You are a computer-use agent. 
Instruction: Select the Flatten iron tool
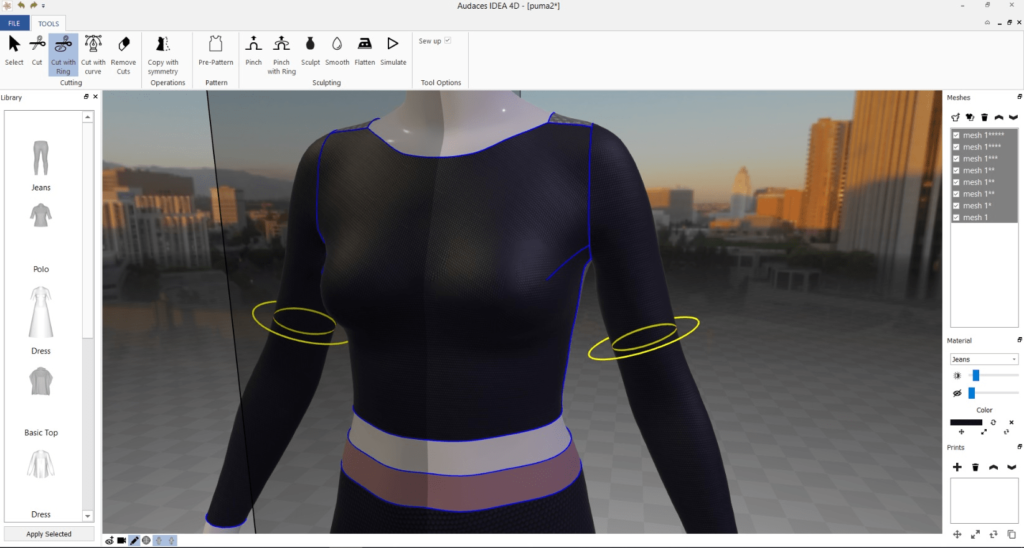point(364,51)
